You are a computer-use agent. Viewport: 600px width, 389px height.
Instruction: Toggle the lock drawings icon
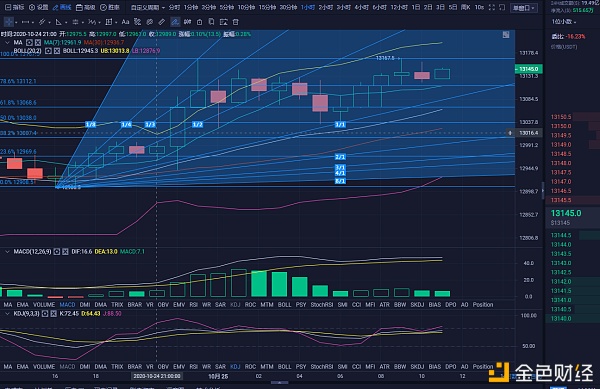[x=199, y=22]
